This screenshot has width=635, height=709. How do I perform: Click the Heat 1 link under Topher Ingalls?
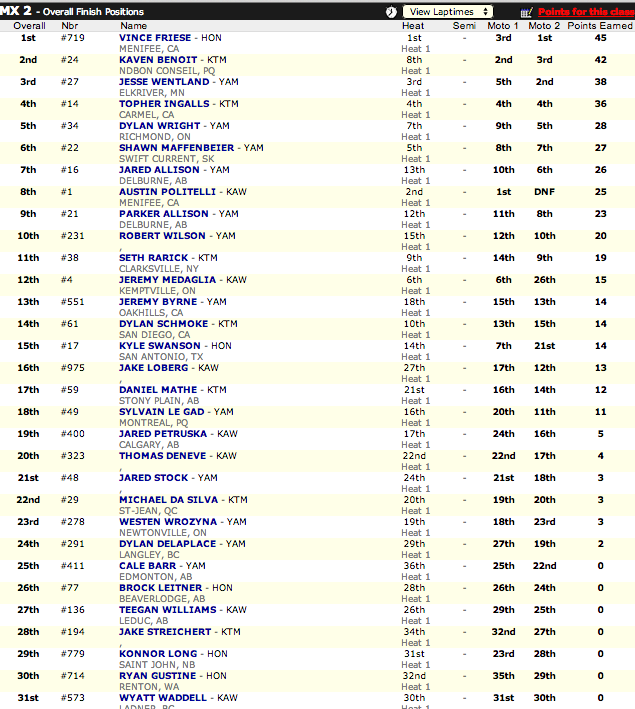coord(415,114)
